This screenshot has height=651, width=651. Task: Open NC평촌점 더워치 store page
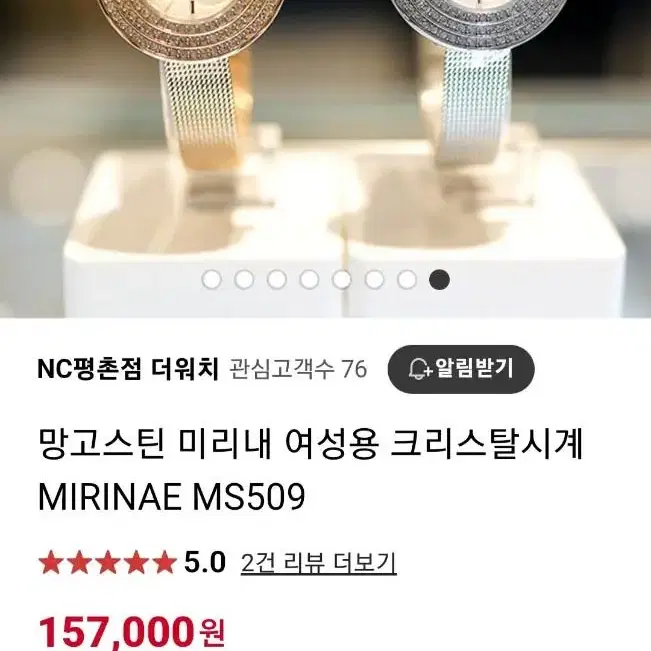click(127, 369)
